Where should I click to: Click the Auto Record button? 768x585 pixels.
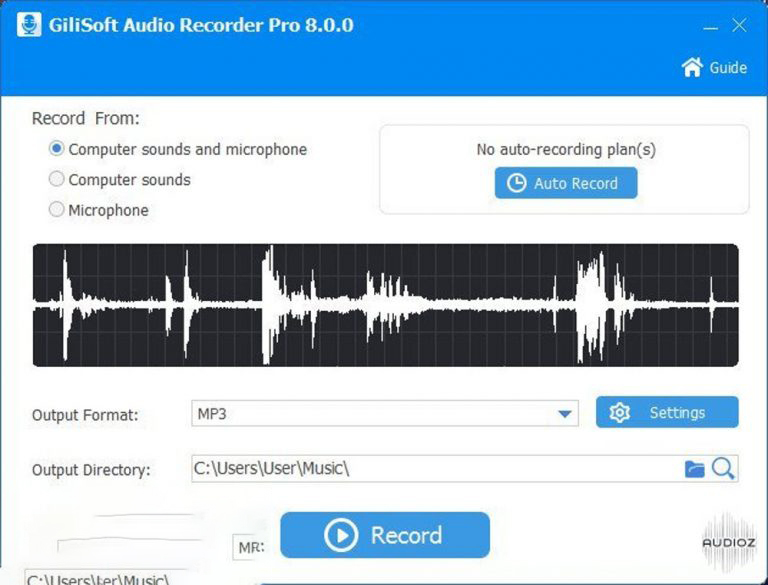[566, 183]
